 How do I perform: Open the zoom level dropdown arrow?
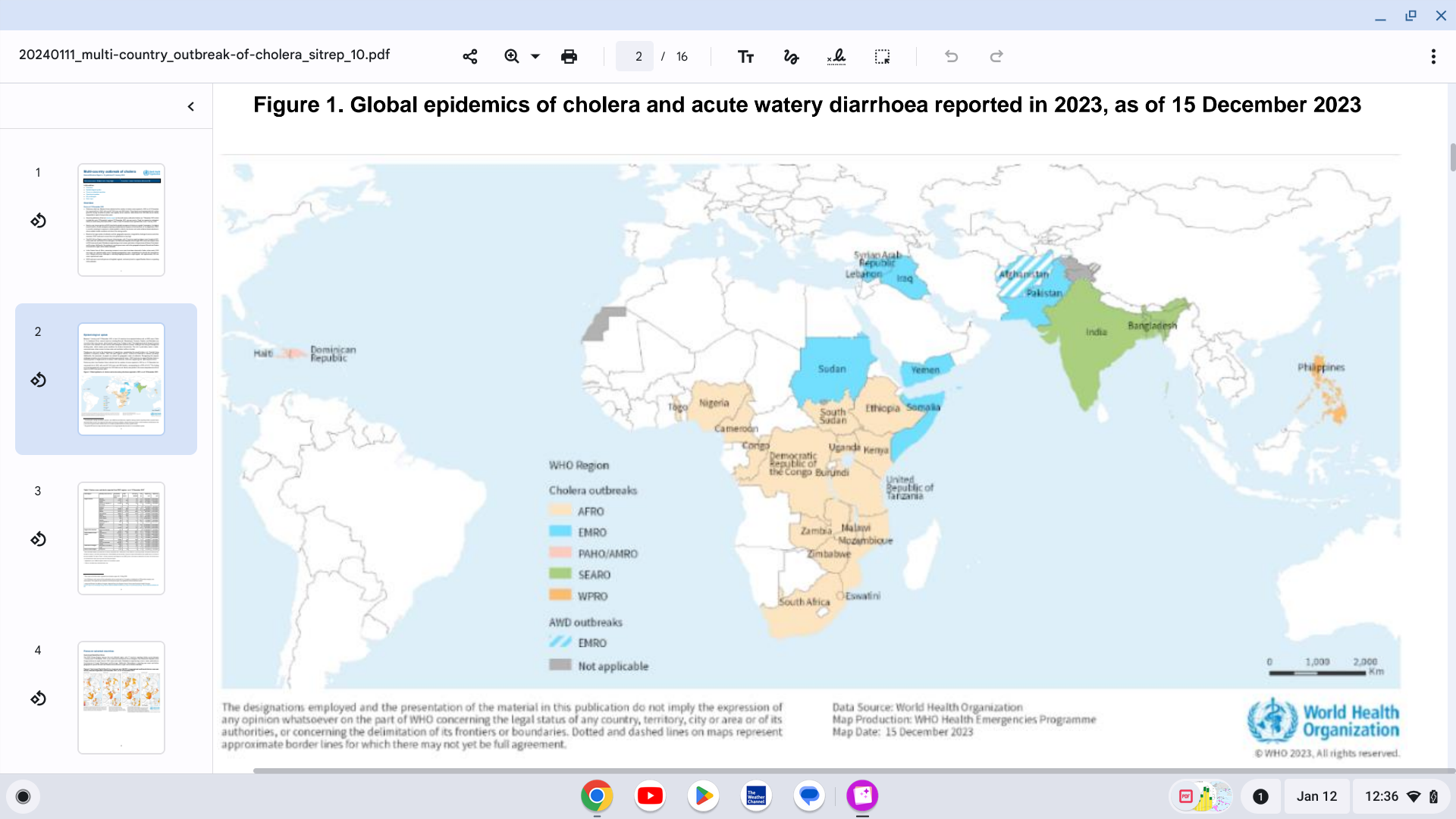(x=535, y=57)
